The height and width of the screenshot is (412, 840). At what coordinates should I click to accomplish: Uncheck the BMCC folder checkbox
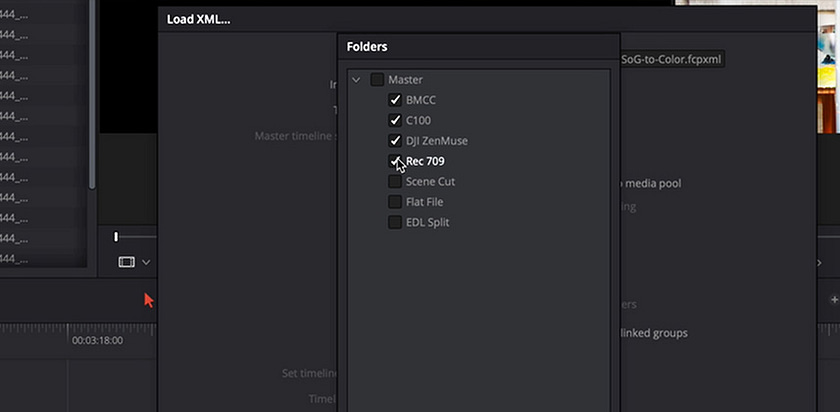395,100
